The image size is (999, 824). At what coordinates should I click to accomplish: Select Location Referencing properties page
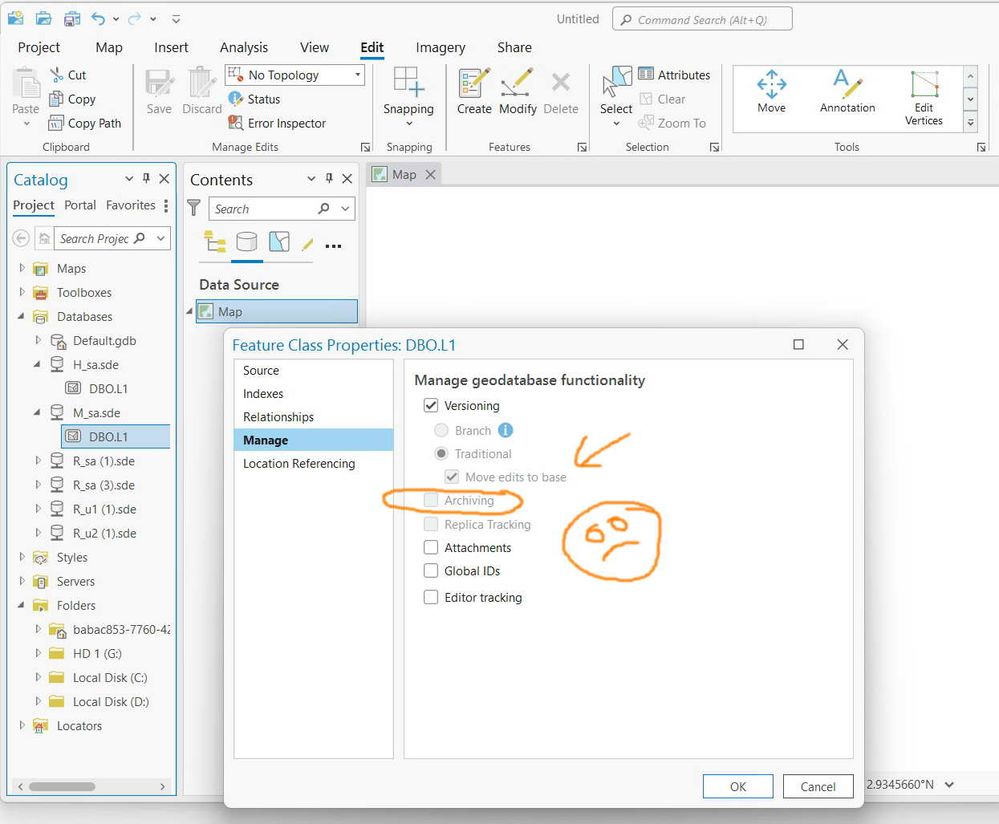tap(299, 463)
